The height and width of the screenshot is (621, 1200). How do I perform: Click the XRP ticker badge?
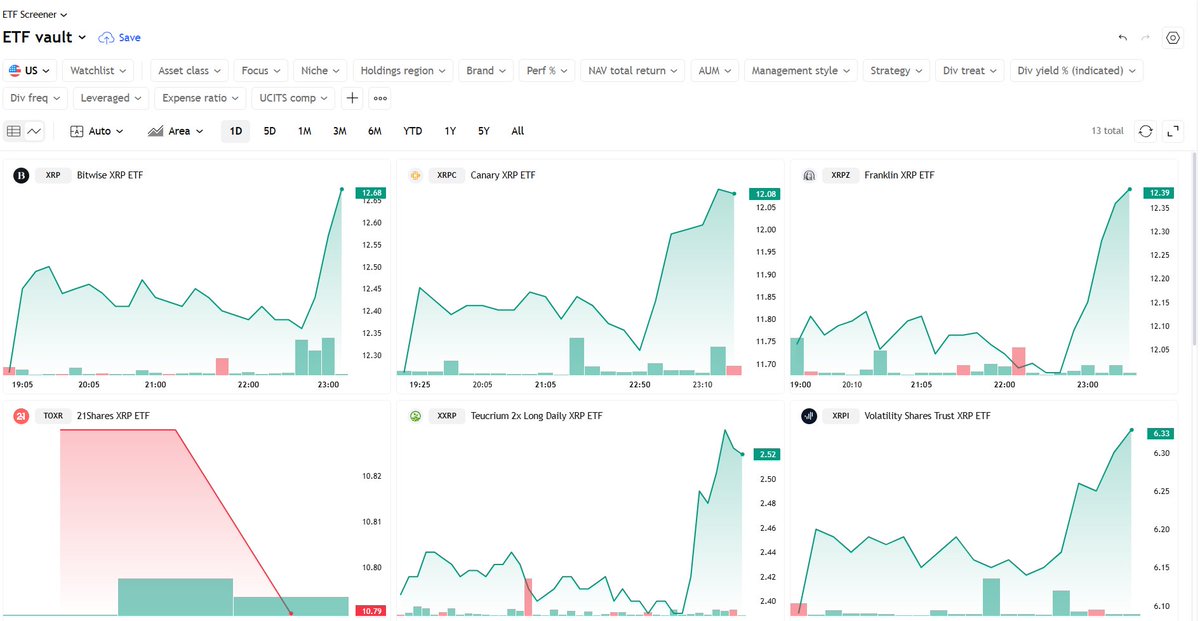click(x=53, y=175)
